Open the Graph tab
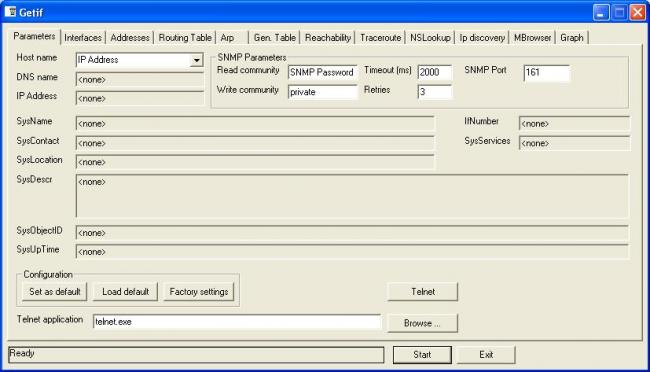 pyautogui.click(x=572, y=38)
